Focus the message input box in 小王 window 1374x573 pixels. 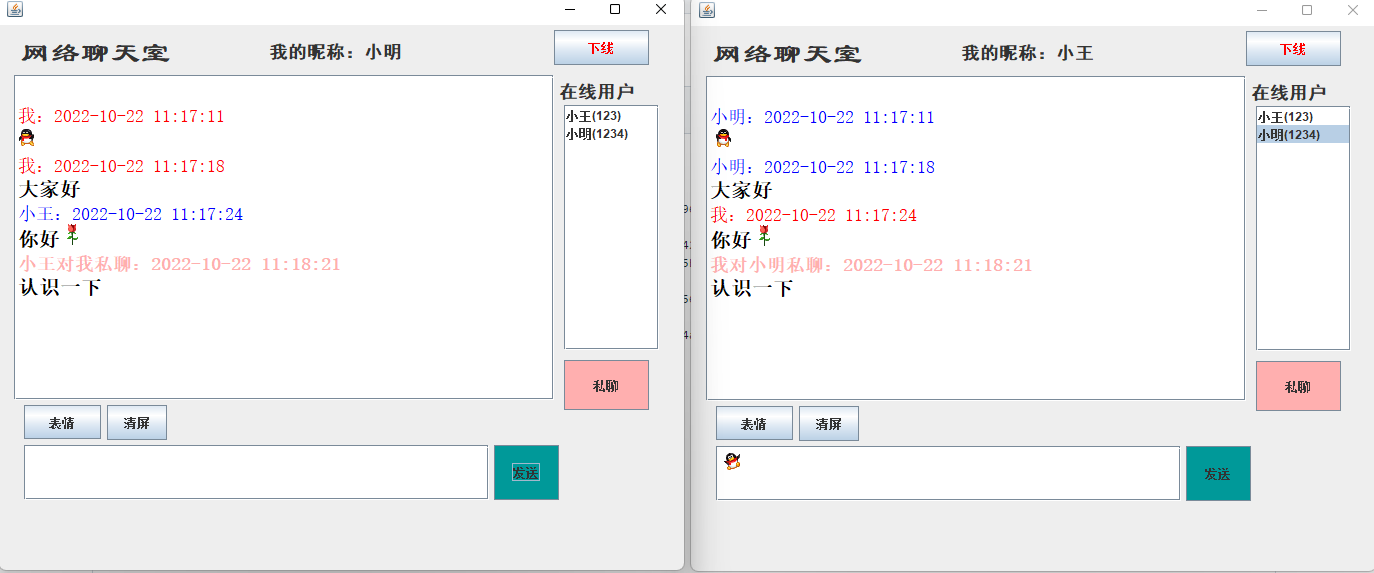tap(948, 473)
